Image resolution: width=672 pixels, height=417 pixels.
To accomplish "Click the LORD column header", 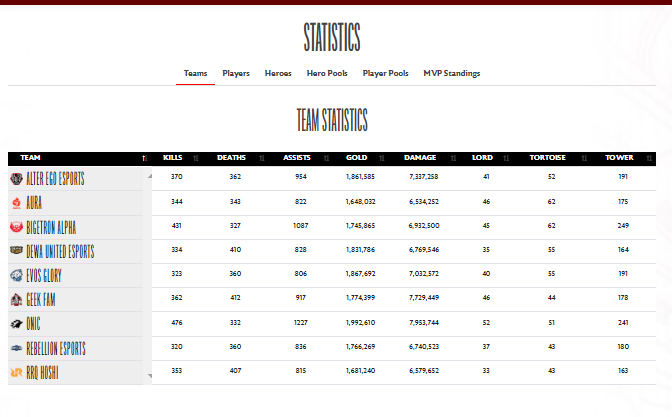I will tap(483, 158).
